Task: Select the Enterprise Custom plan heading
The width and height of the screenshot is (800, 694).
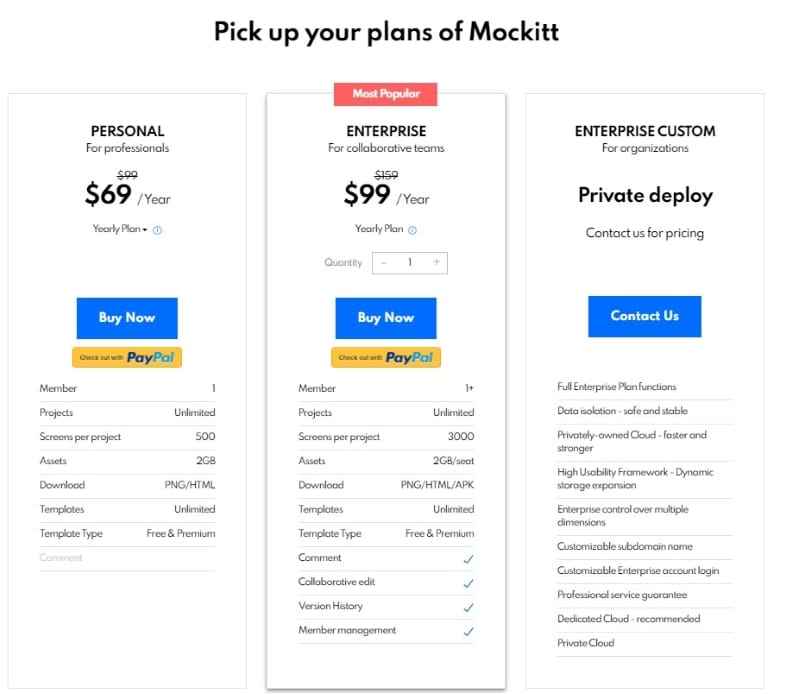Action: 645,131
